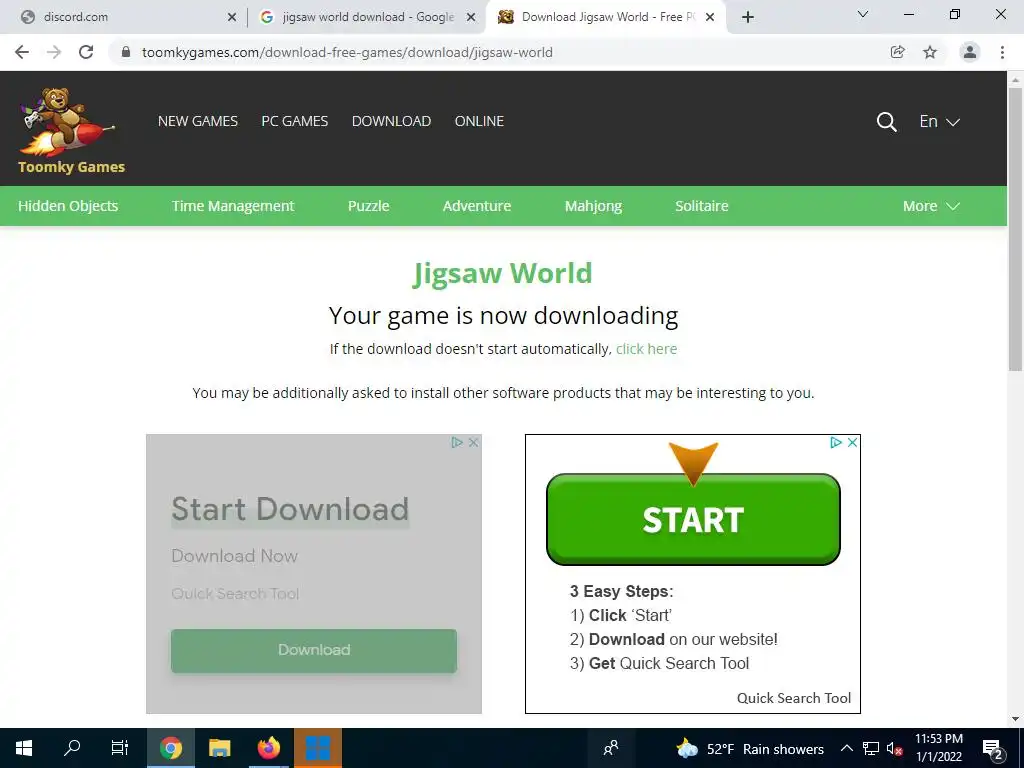
Task: Click the Jigsaw World title heading
Action: pyautogui.click(x=502, y=274)
